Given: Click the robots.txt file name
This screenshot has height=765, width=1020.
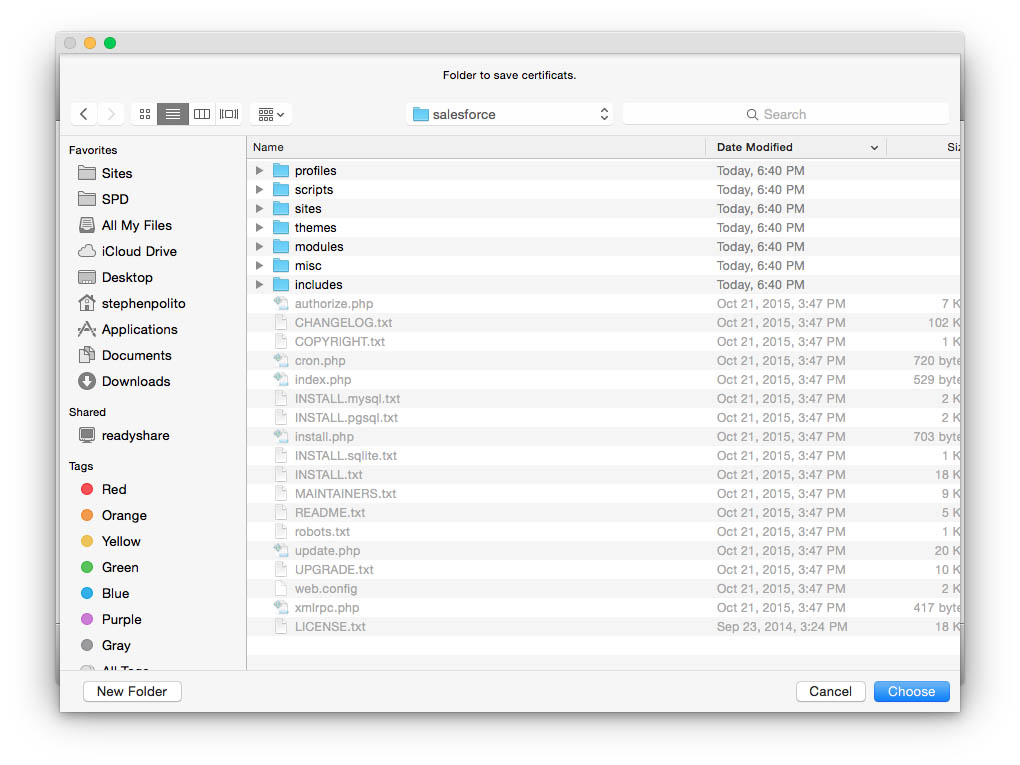Looking at the screenshot, I should pyautogui.click(x=322, y=531).
